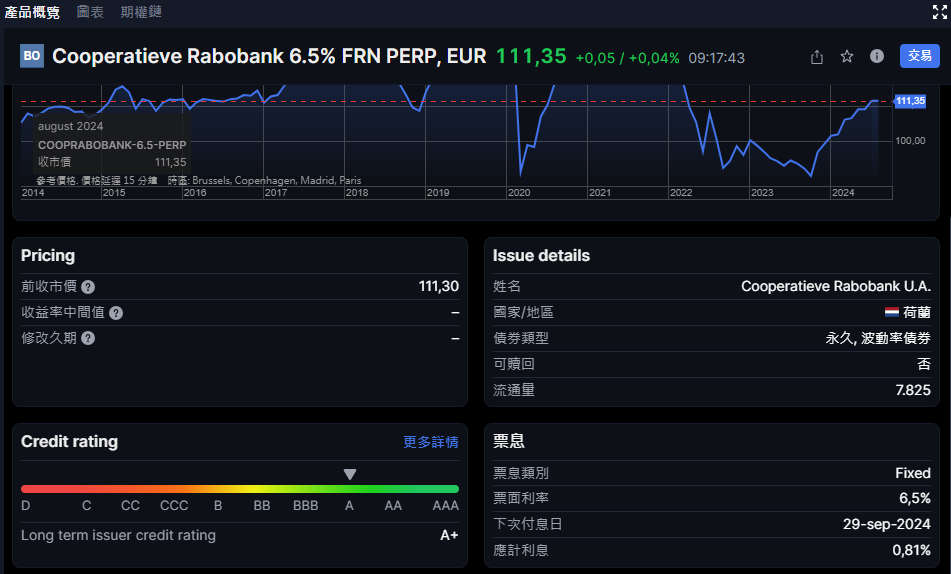This screenshot has height=574, width=951.
Task: Switch to the 期權鏈 tab
Action: [x=141, y=12]
